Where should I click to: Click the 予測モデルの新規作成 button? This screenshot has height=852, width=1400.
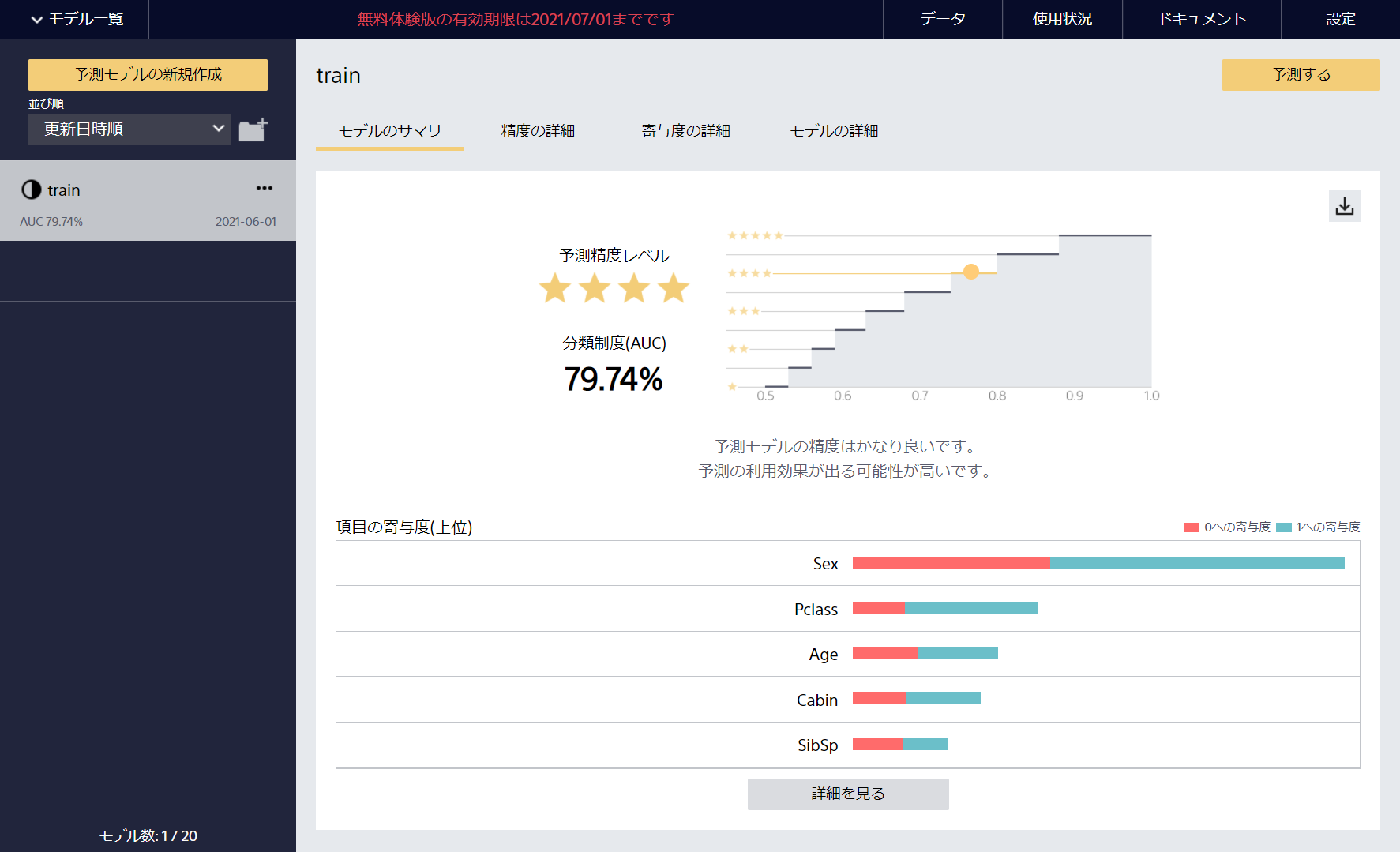tap(148, 75)
